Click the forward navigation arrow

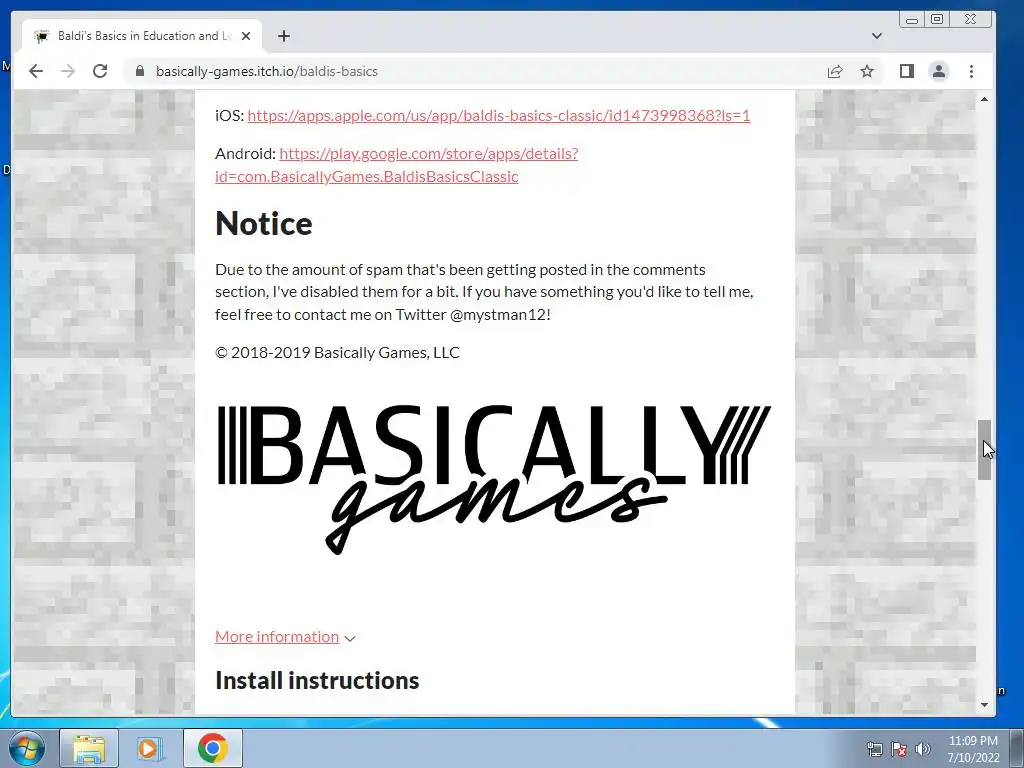coord(68,71)
